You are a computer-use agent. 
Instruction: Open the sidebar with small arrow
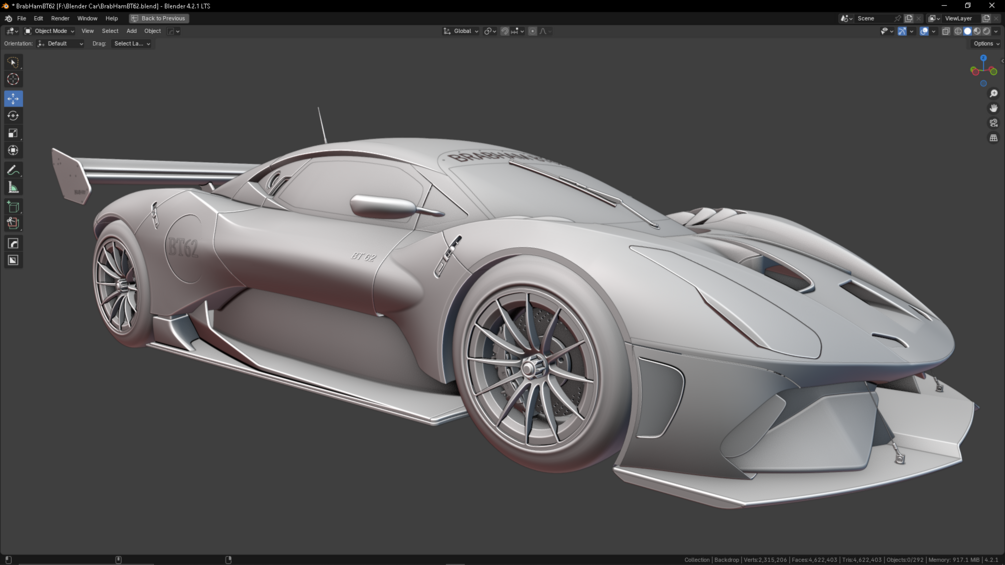click(x=1002, y=61)
